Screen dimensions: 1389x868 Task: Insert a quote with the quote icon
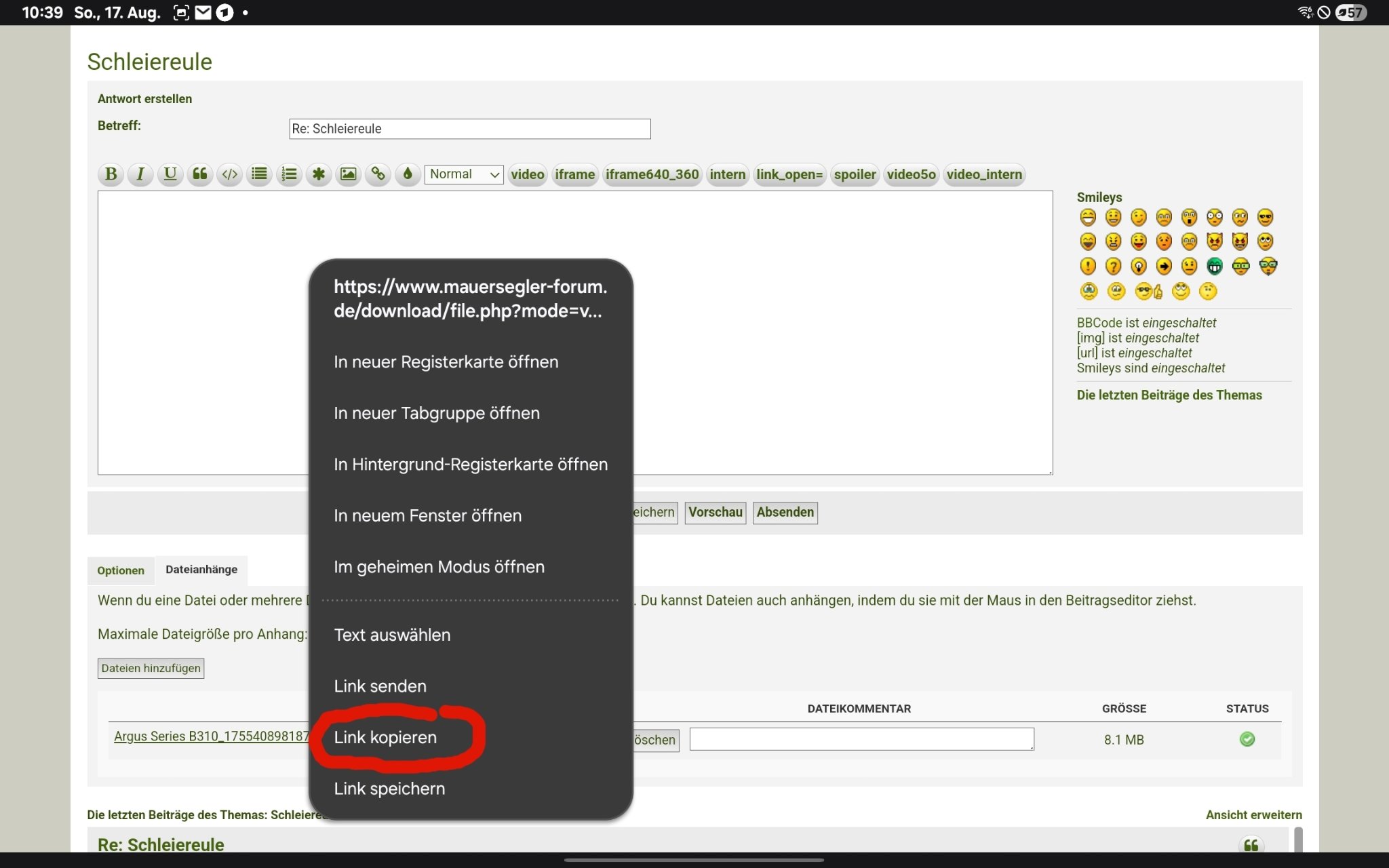point(200,174)
